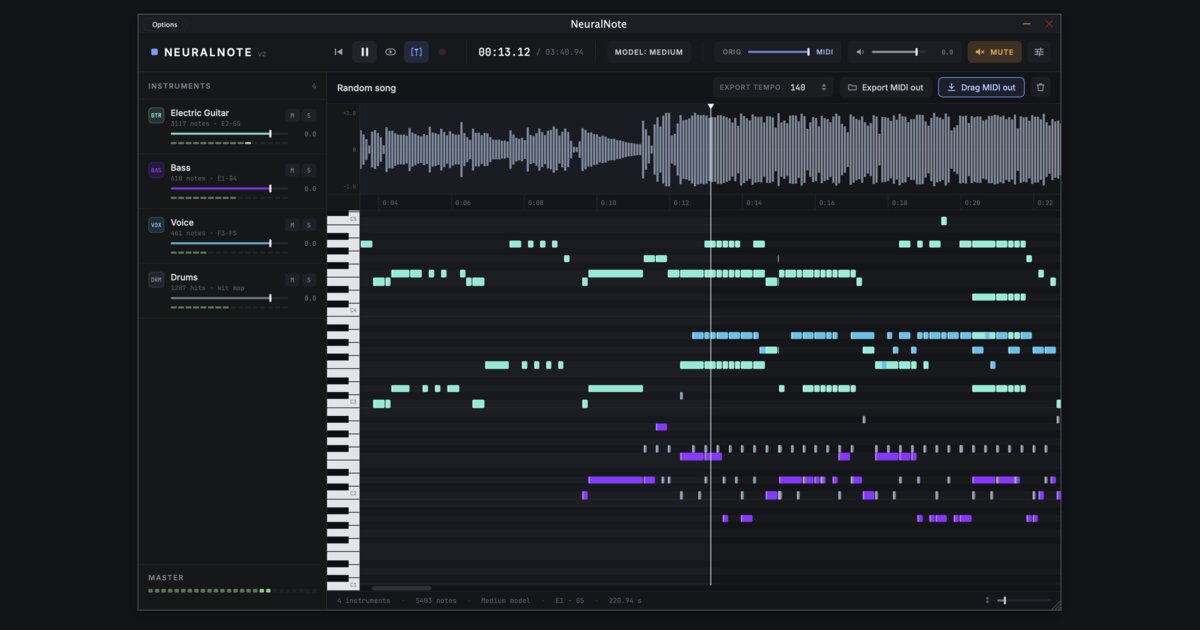Image resolution: width=1200 pixels, height=630 pixels.
Task: Open the Model: Medium selector
Action: [x=649, y=52]
